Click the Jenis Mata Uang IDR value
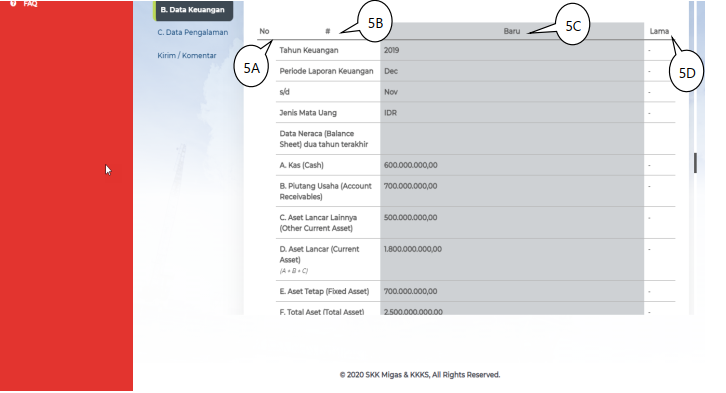 tap(390, 113)
